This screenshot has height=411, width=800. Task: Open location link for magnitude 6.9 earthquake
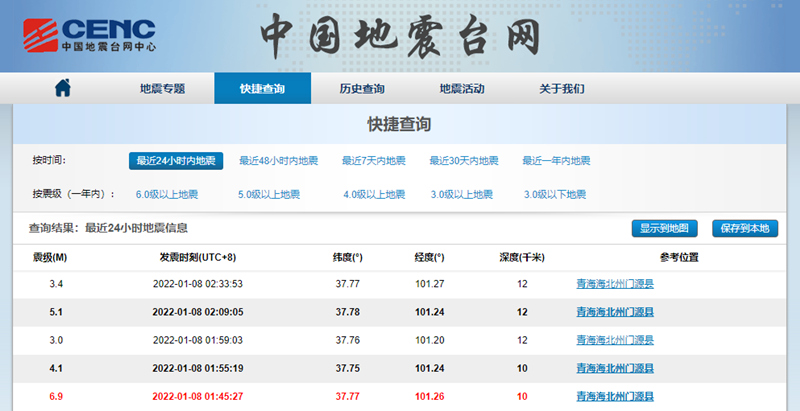(x=615, y=396)
